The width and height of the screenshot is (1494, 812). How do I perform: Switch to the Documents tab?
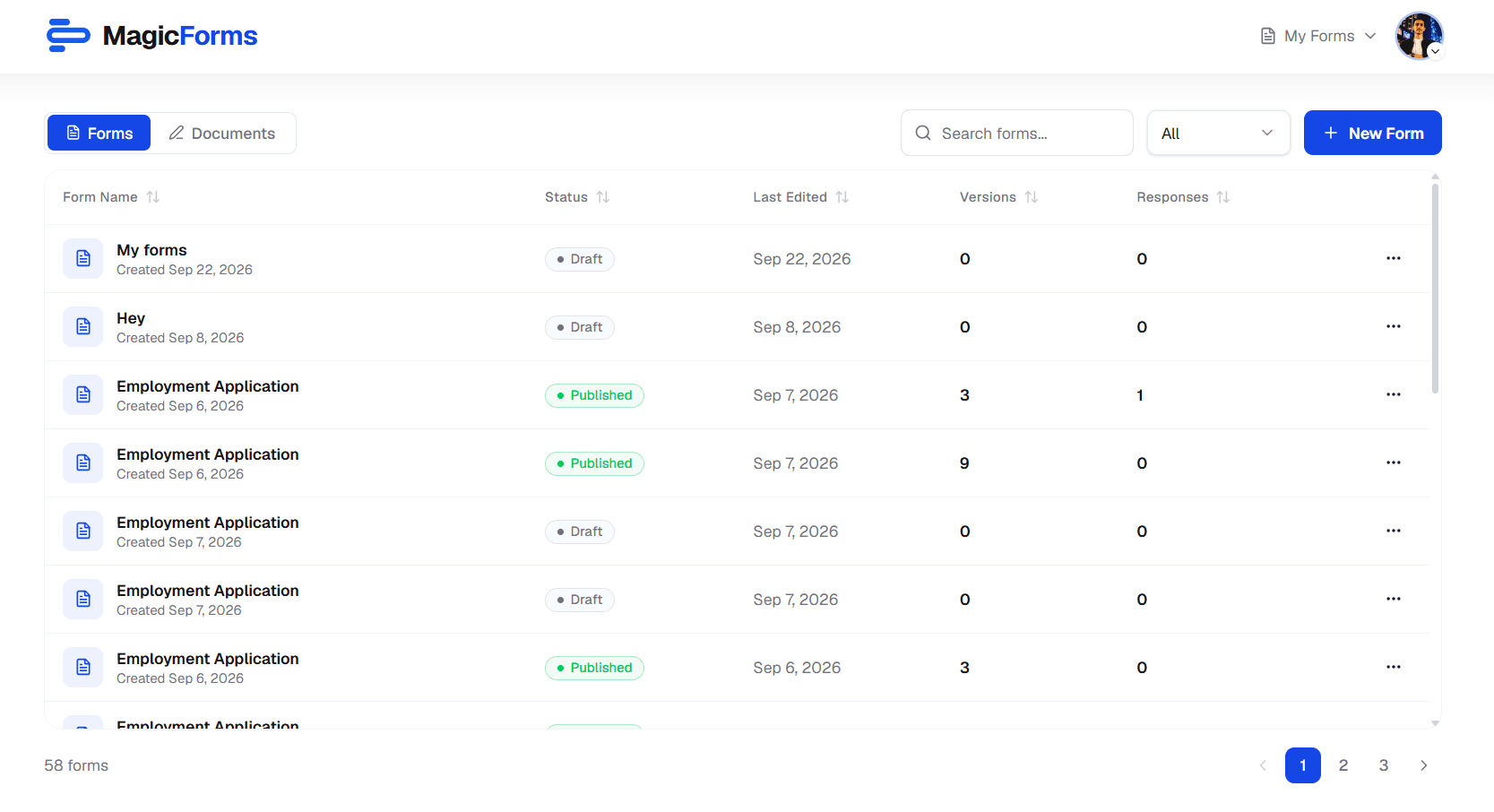(222, 133)
